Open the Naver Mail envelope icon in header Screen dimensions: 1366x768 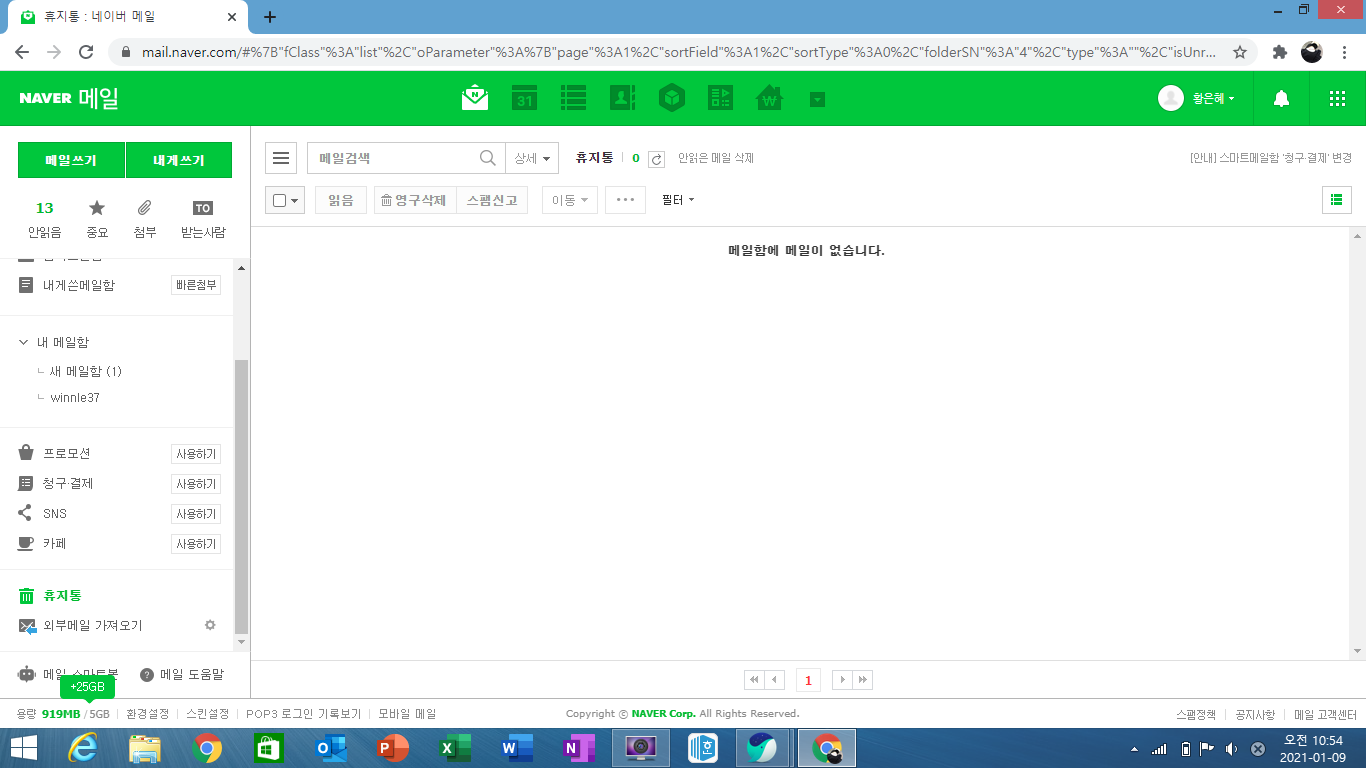coord(475,98)
